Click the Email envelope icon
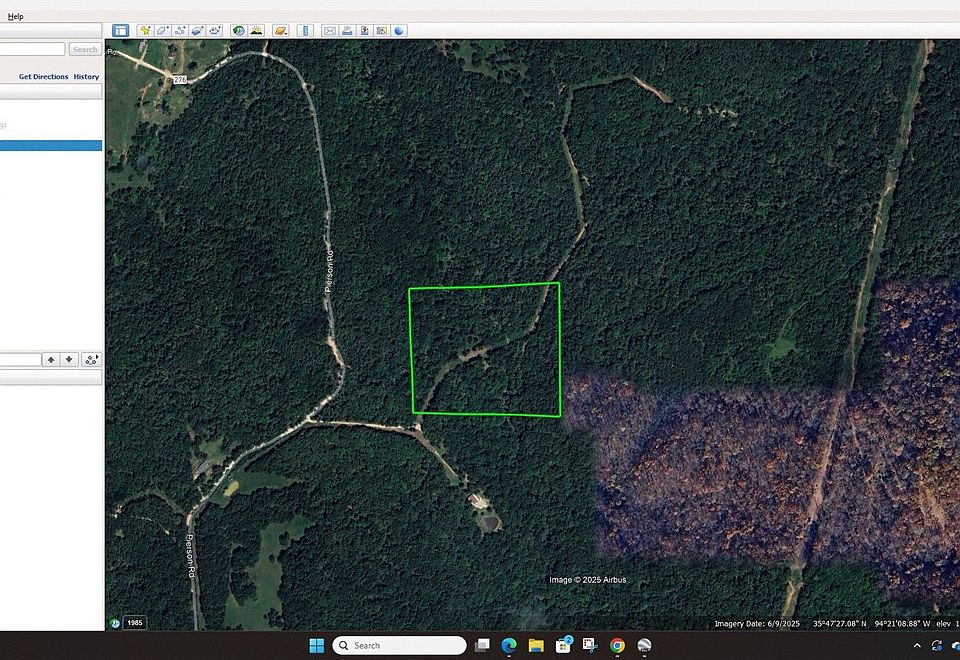The width and height of the screenshot is (960, 660). pyautogui.click(x=329, y=31)
